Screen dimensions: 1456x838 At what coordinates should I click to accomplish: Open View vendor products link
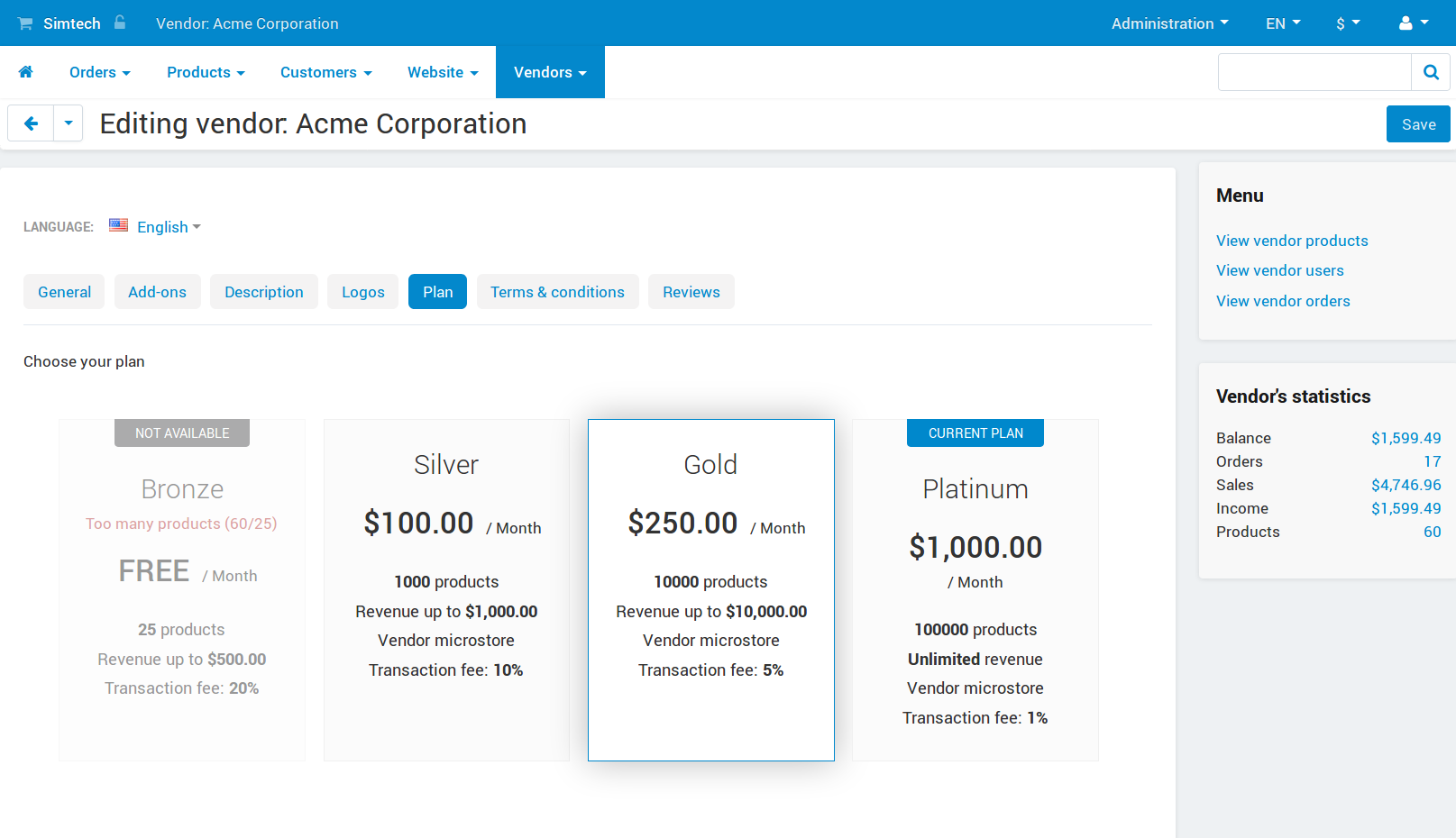click(x=1292, y=241)
